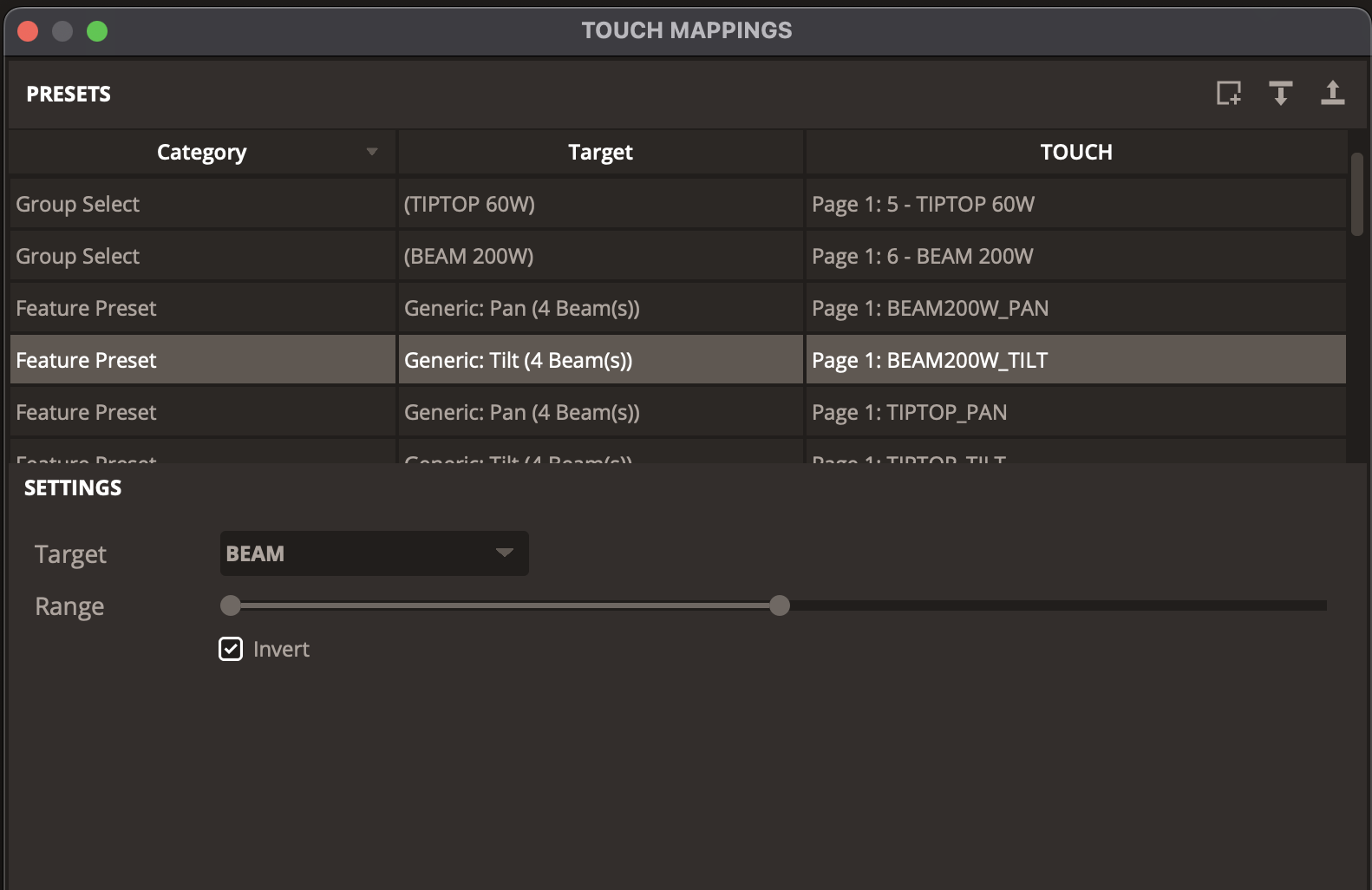Image resolution: width=1372 pixels, height=890 pixels.
Task: Click the Category column header
Action: (x=202, y=152)
